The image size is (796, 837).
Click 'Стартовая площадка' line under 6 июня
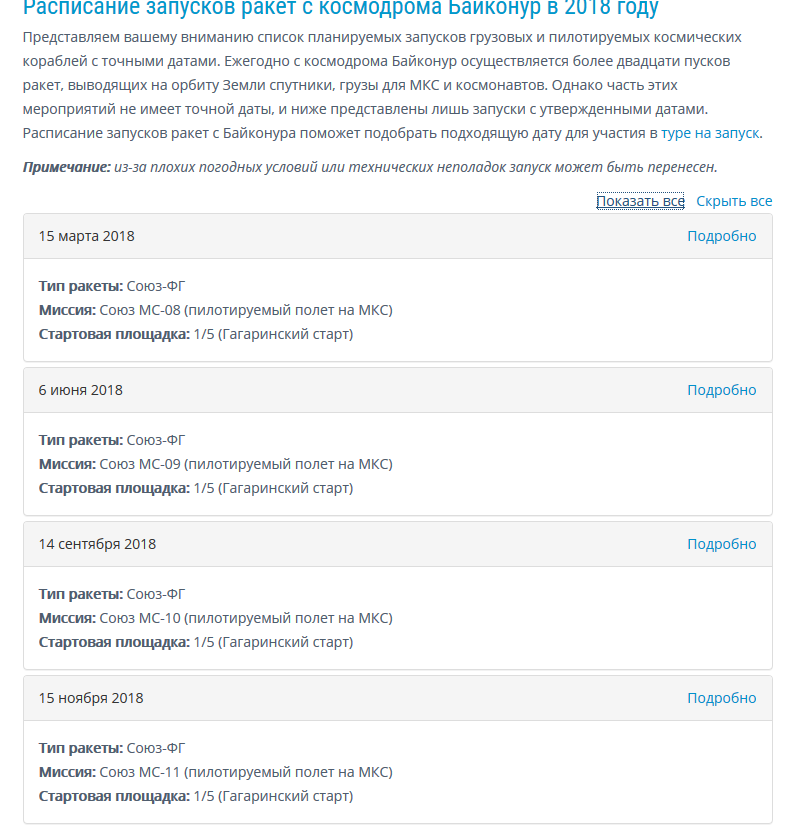196,488
